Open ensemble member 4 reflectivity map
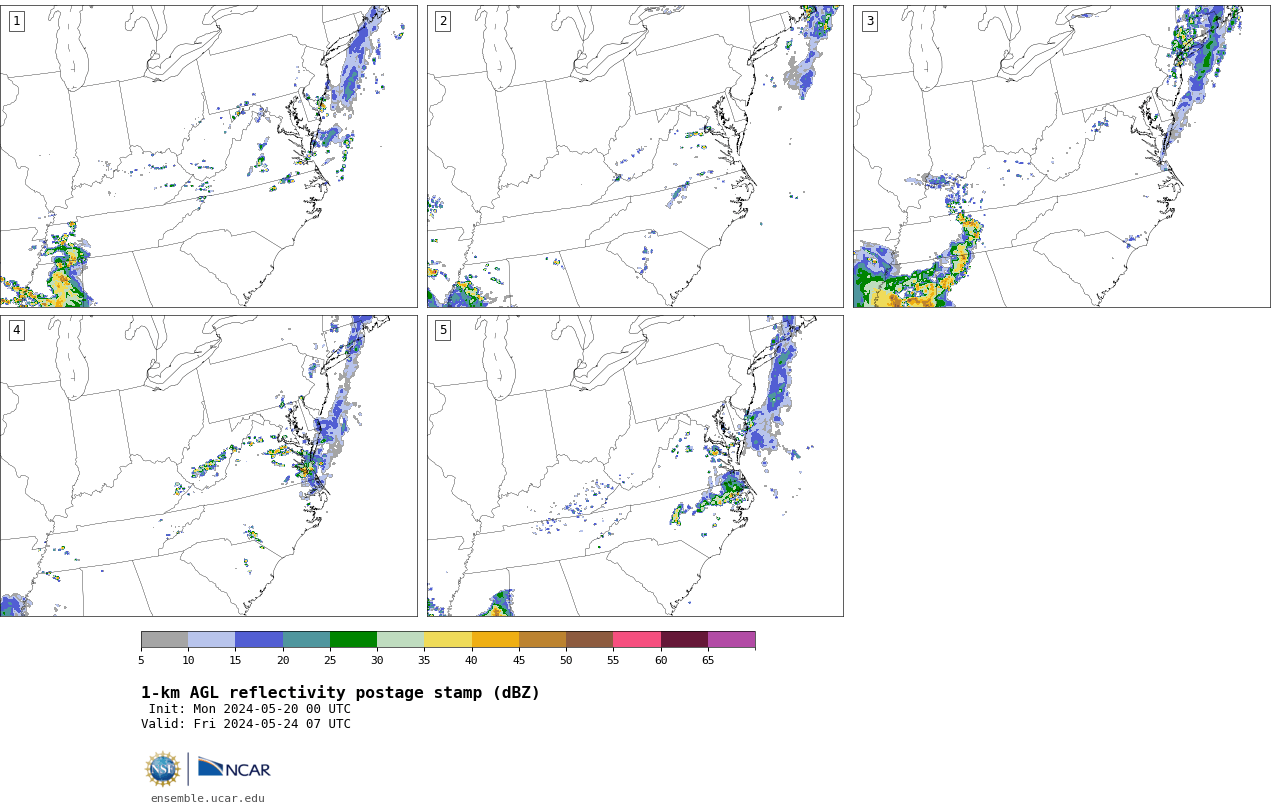The width and height of the screenshot is (1280, 809). pyautogui.click(x=208, y=466)
